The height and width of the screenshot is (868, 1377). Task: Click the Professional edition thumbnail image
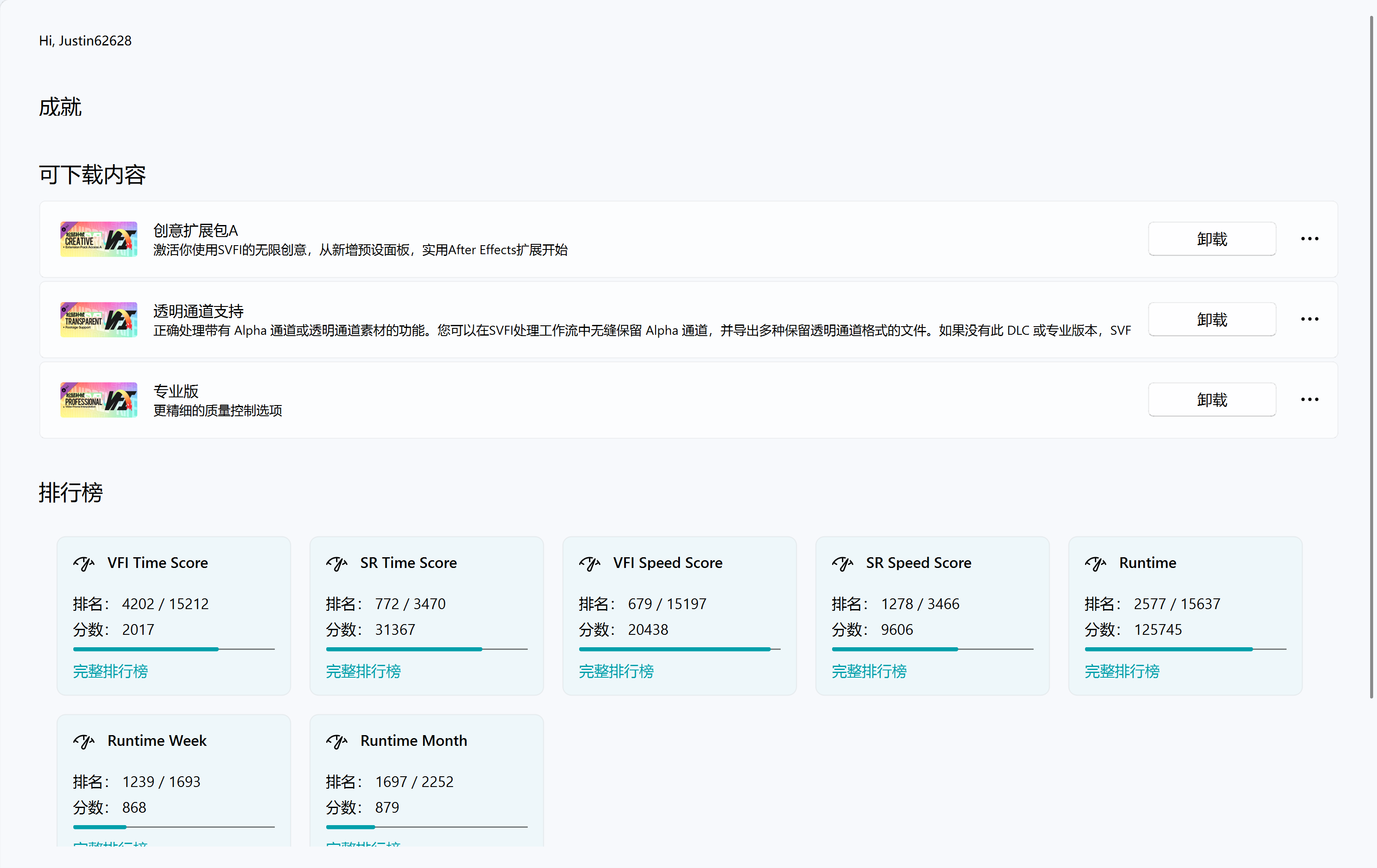click(99, 399)
